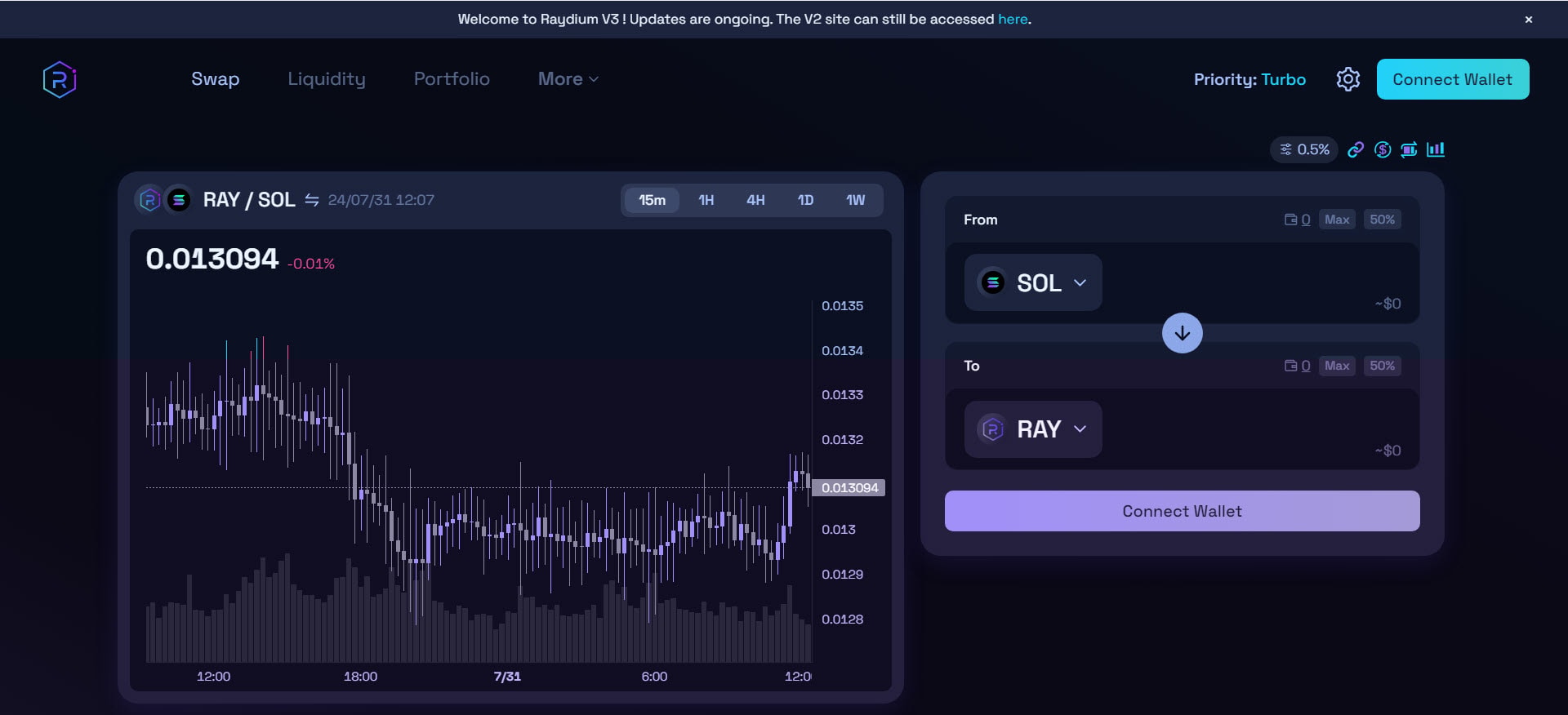Click the purple Connect Wallet swap button
The height and width of the screenshot is (715, 1568).
(1182, 511)
